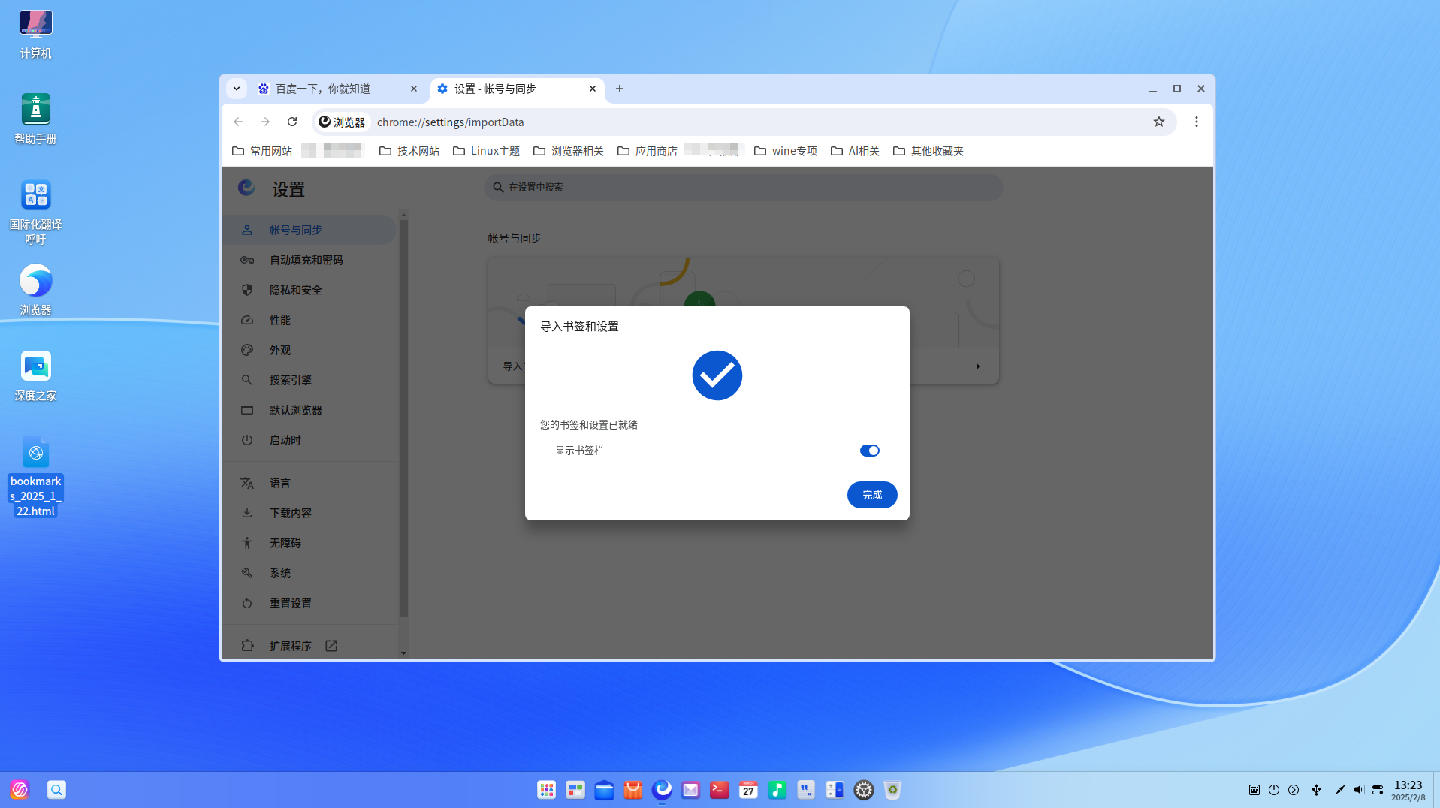Click the power icon in system tray
Screen dimensions: 1440x808
pyautogui.click(x=1274, y=790)
